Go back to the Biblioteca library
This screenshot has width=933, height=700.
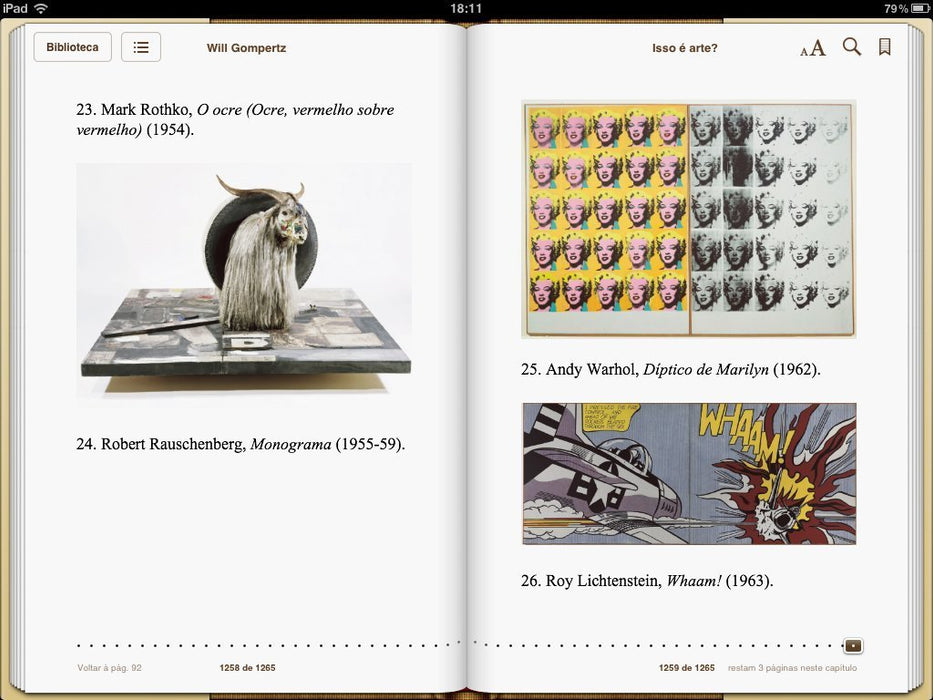point(72,47)
